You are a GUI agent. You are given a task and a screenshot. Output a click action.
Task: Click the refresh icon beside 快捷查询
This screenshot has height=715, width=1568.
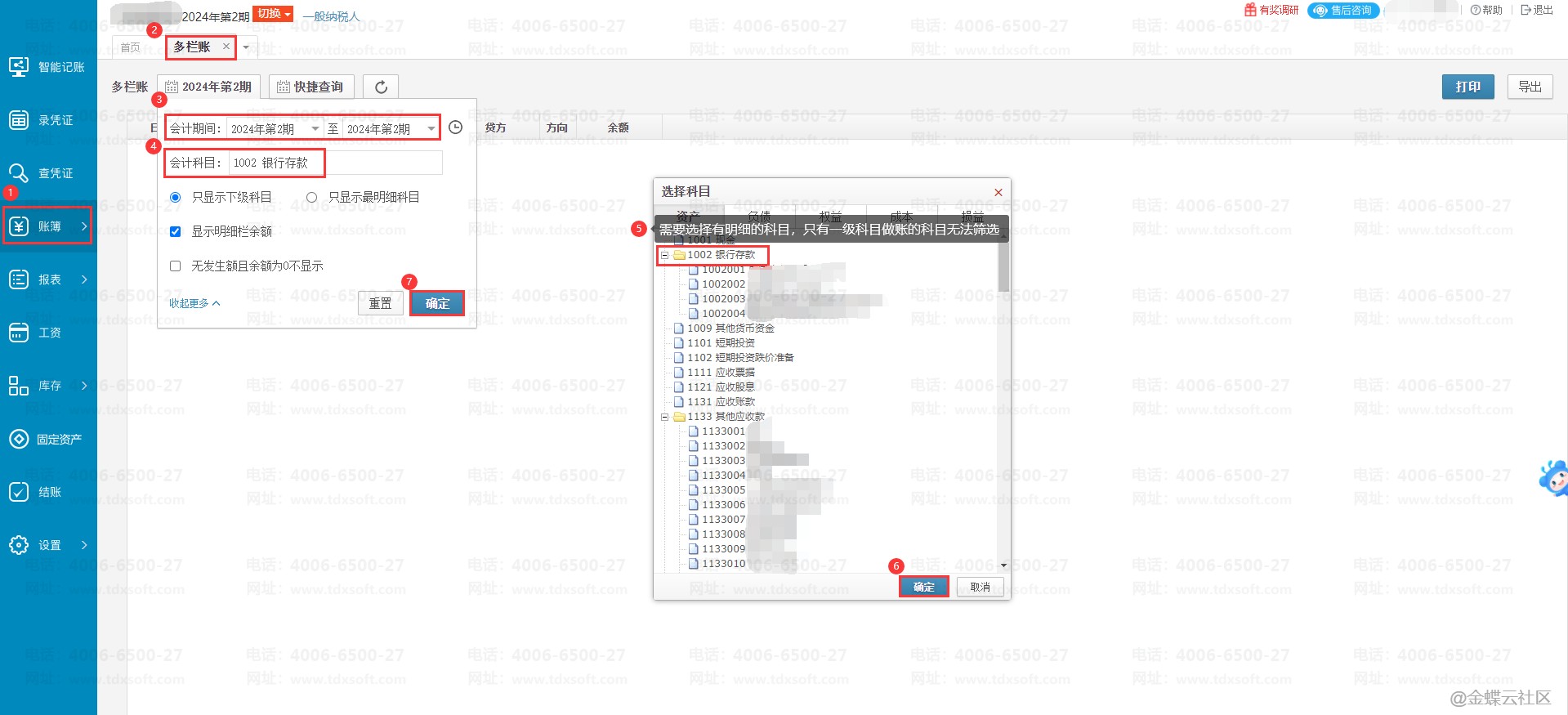click(x=381, y=87)
